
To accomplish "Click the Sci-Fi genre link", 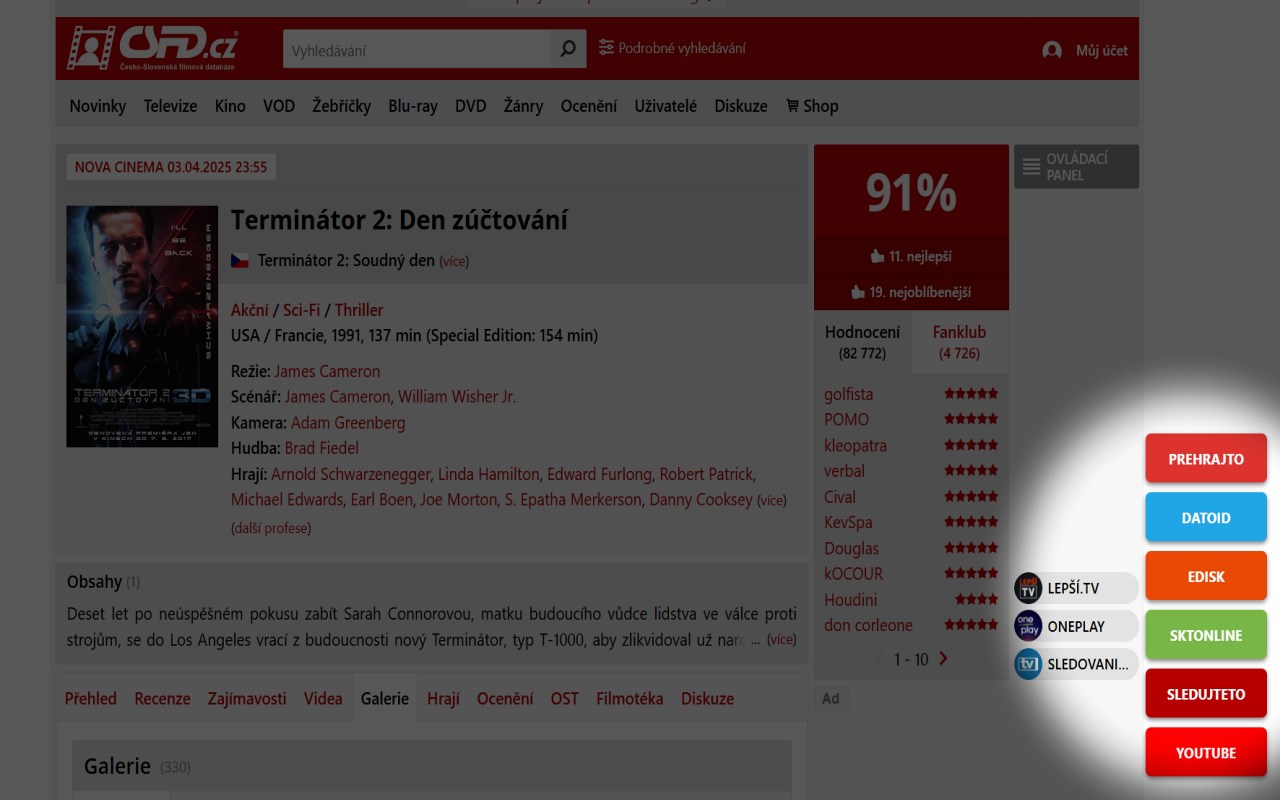I will pyautogui.click(x=302, y=310).
